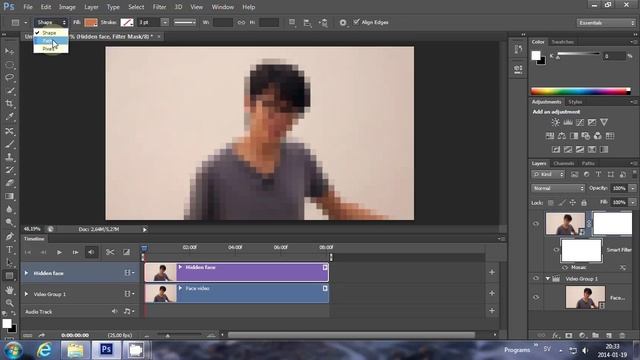
Task: Open the Windows Start menu
Action: pos(13,350)
